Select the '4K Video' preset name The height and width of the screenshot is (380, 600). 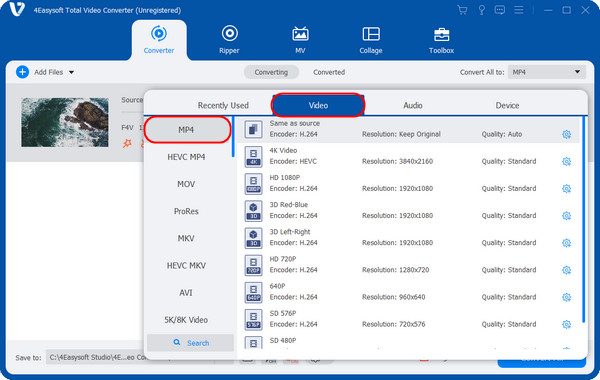tap(283, 150)
